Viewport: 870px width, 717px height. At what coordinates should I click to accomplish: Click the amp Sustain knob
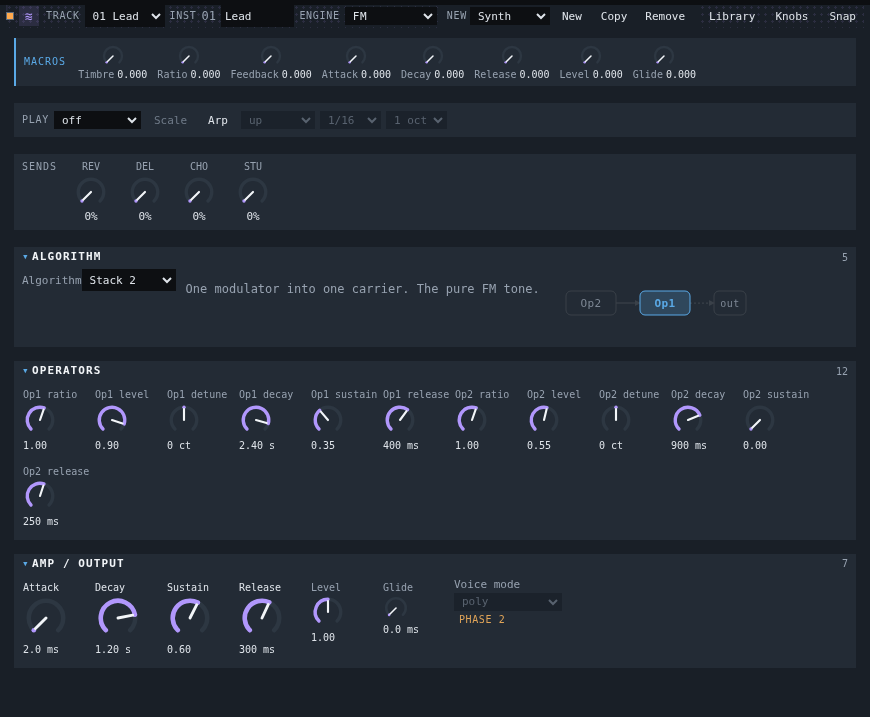click(x=189, y=617)
